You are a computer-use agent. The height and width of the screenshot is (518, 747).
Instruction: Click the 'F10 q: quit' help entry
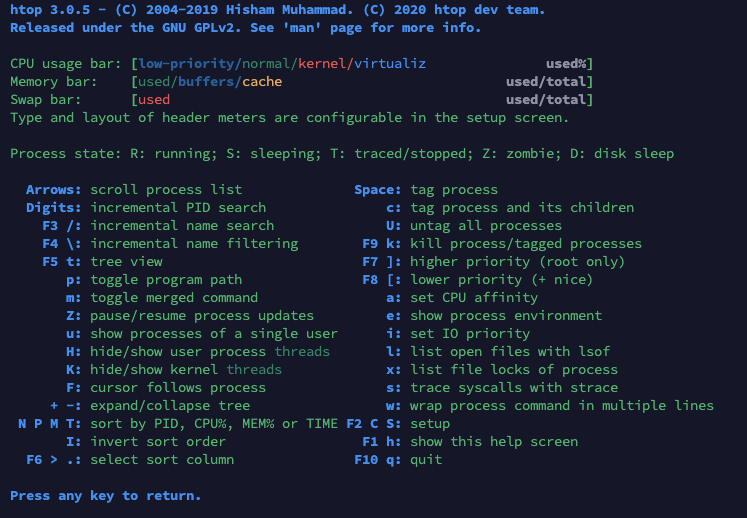[402, 460]
